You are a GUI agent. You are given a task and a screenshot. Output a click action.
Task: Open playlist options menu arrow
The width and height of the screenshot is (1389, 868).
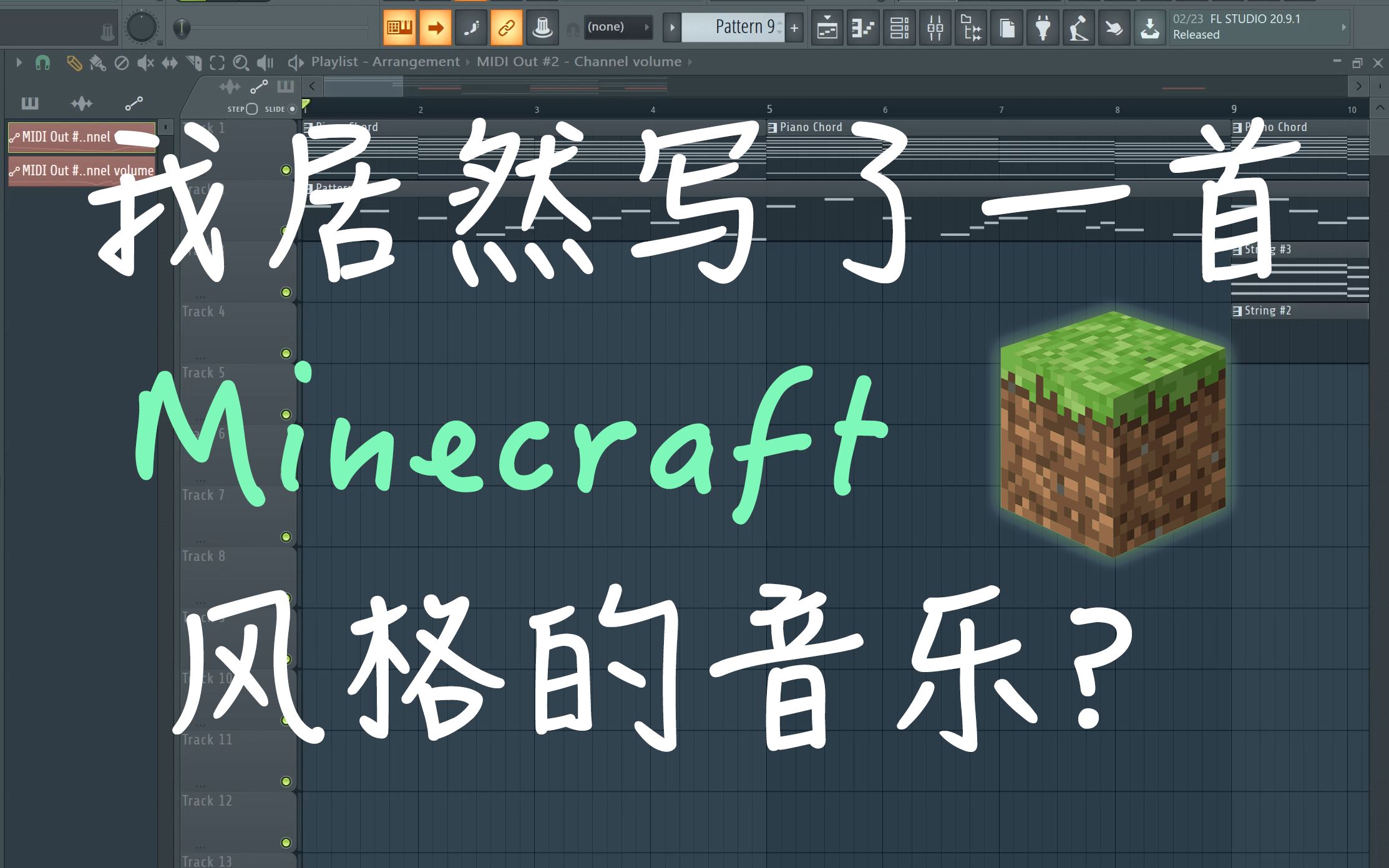click(x=19, y=62)
